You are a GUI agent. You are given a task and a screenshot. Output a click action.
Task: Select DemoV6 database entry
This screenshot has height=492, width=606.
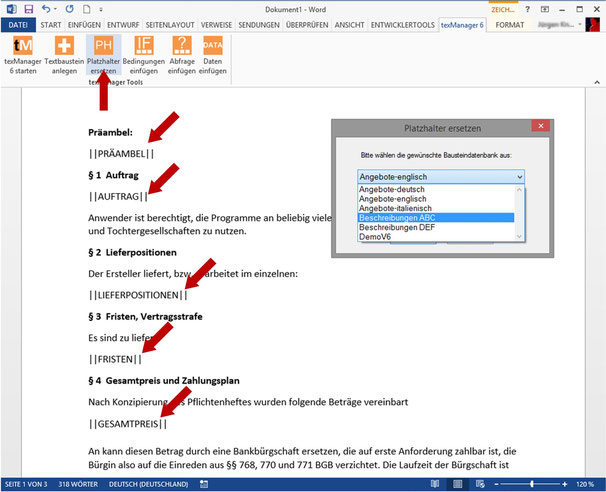pos(436,236)
